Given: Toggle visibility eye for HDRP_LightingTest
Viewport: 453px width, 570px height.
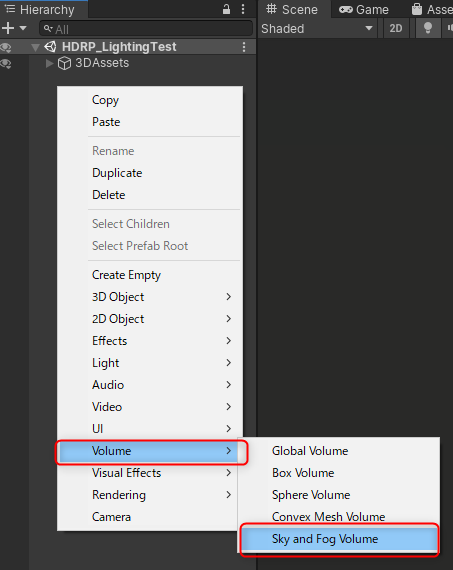Looking at the screenshot, I should tap(6, 47).
